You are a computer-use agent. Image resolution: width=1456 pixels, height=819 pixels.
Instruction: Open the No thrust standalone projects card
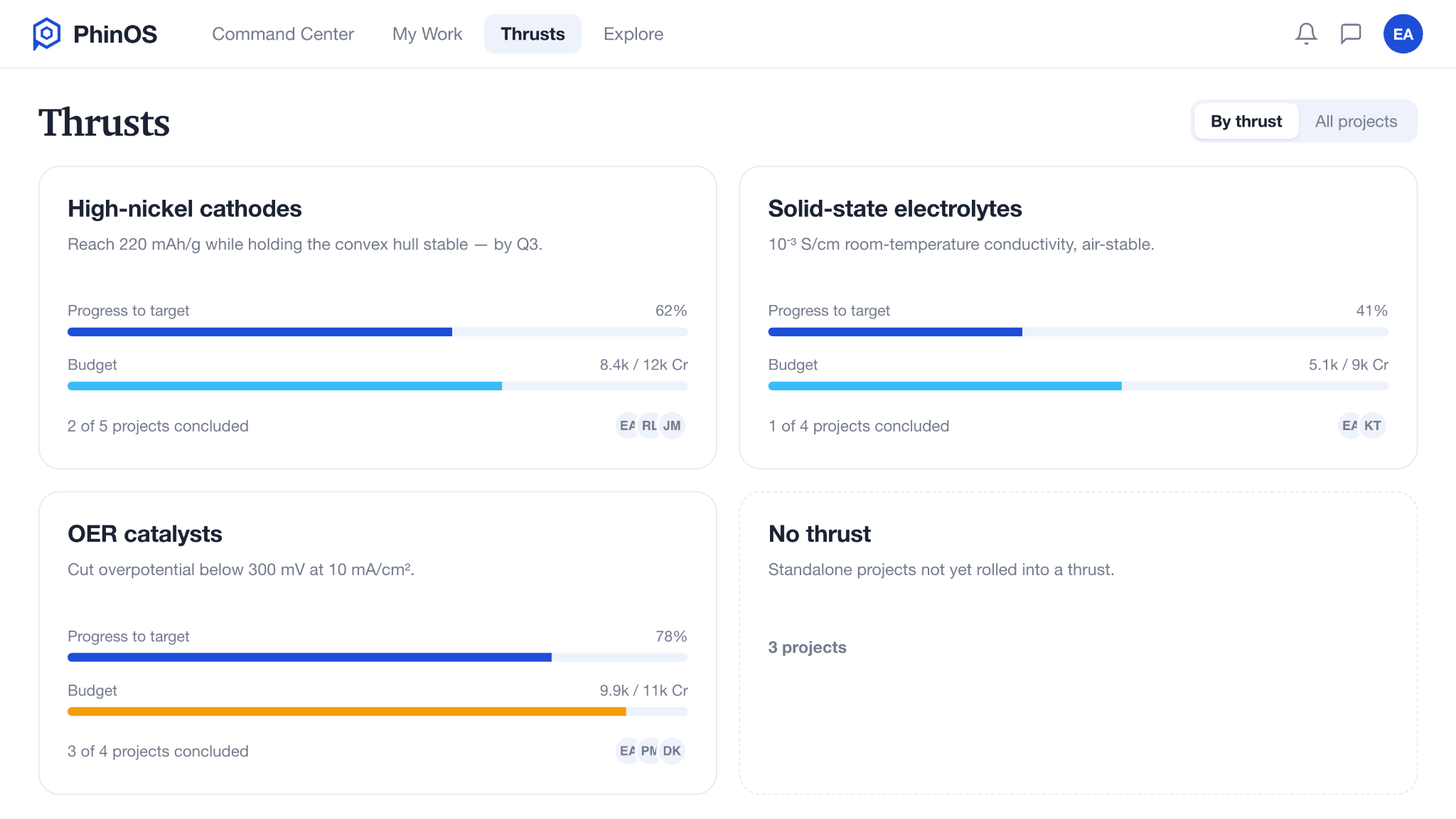point(1078,643)
